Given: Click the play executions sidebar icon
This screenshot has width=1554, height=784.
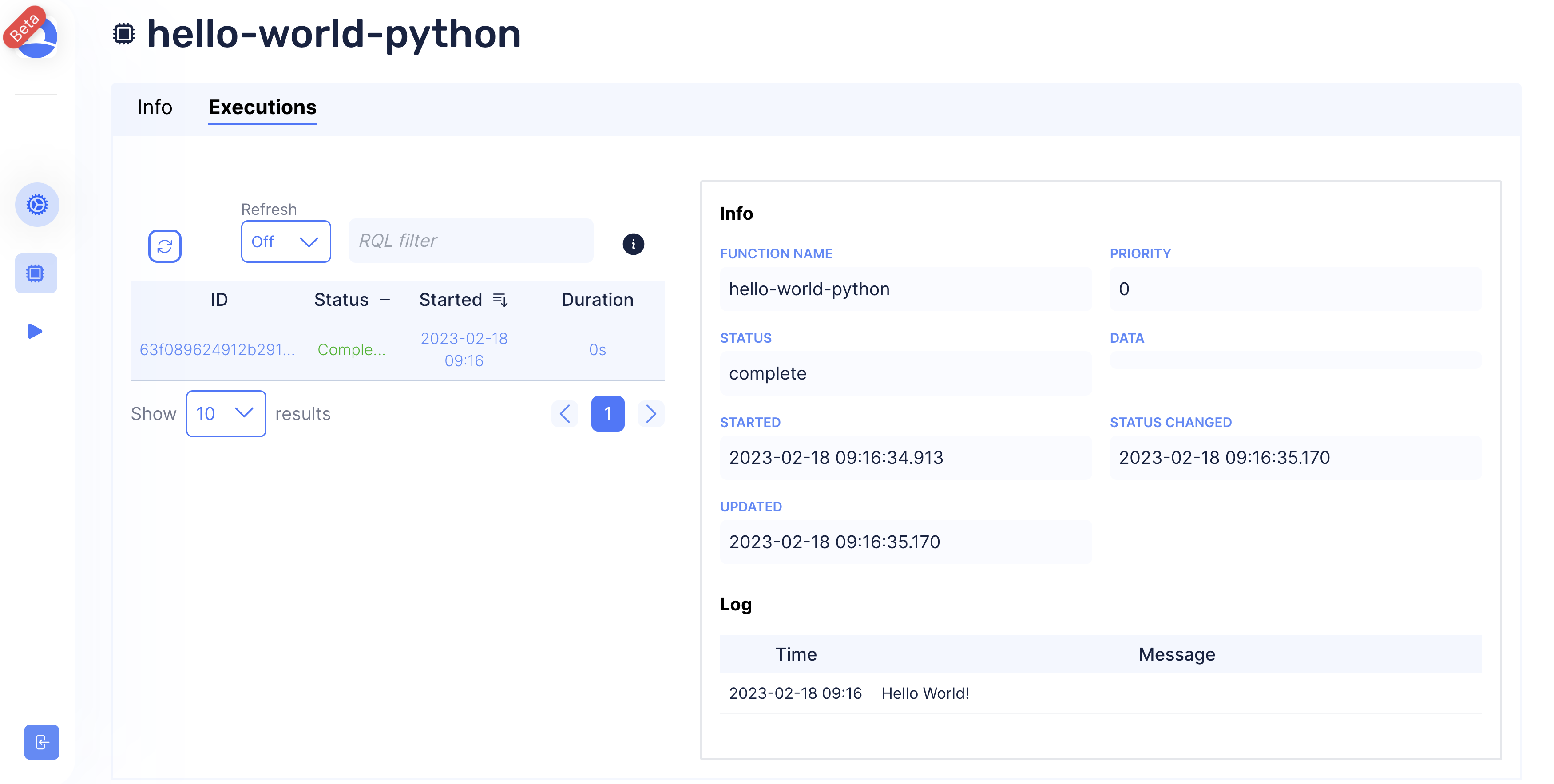Looking at the screenshot, I should 35,331.
